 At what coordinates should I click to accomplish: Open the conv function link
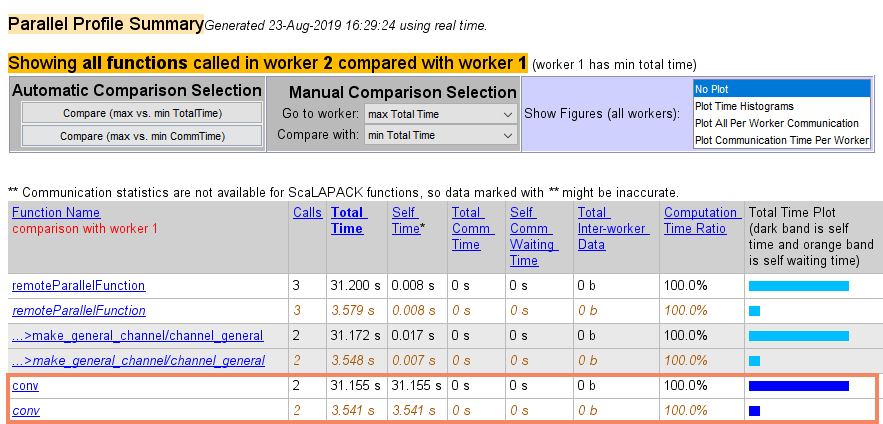[25, 386]
